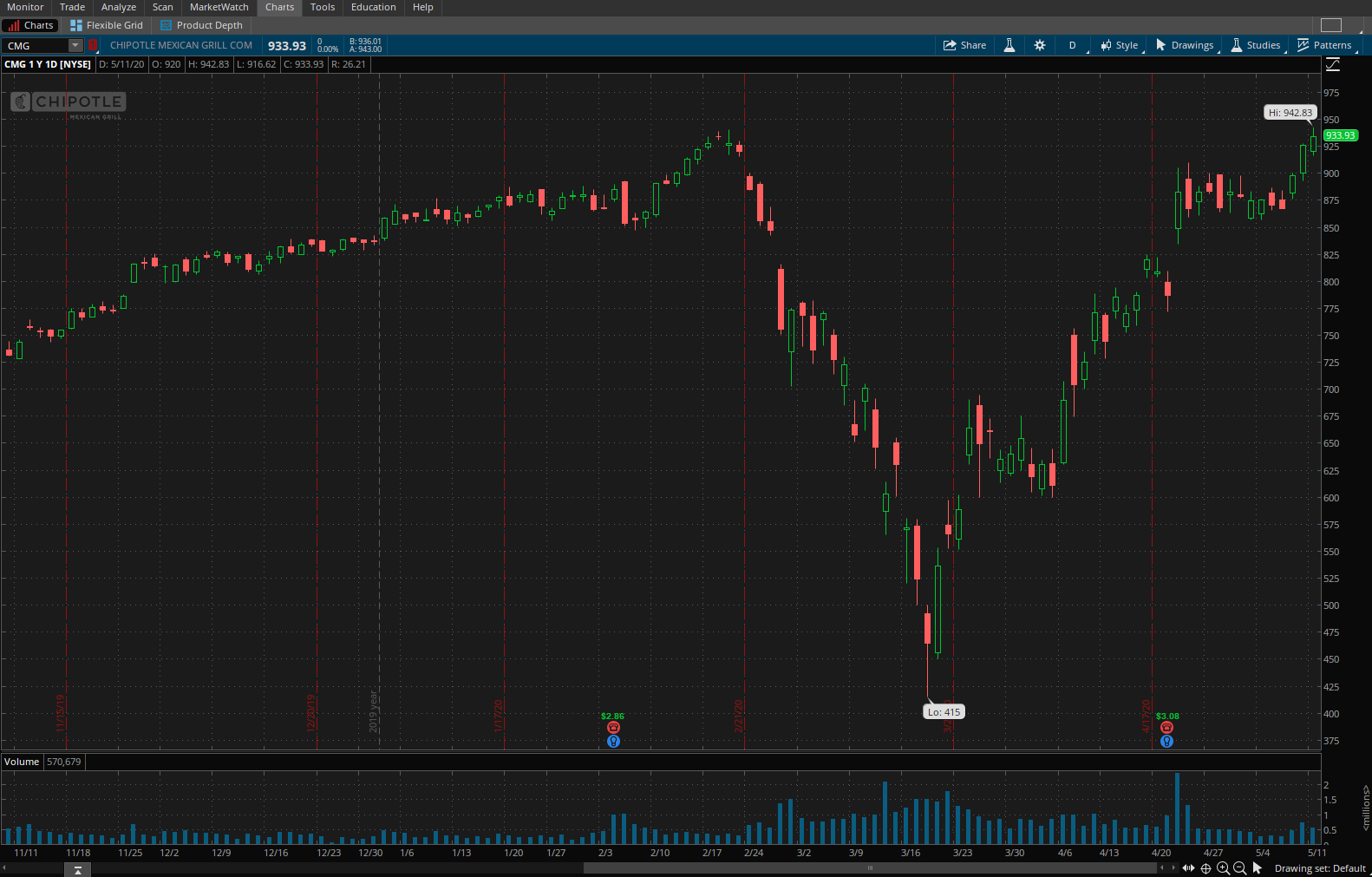1372x877 pixels.
Task: Click the bid/ask B: 936.01 A: 943.00 display
Action: click(x=365, y=45)
